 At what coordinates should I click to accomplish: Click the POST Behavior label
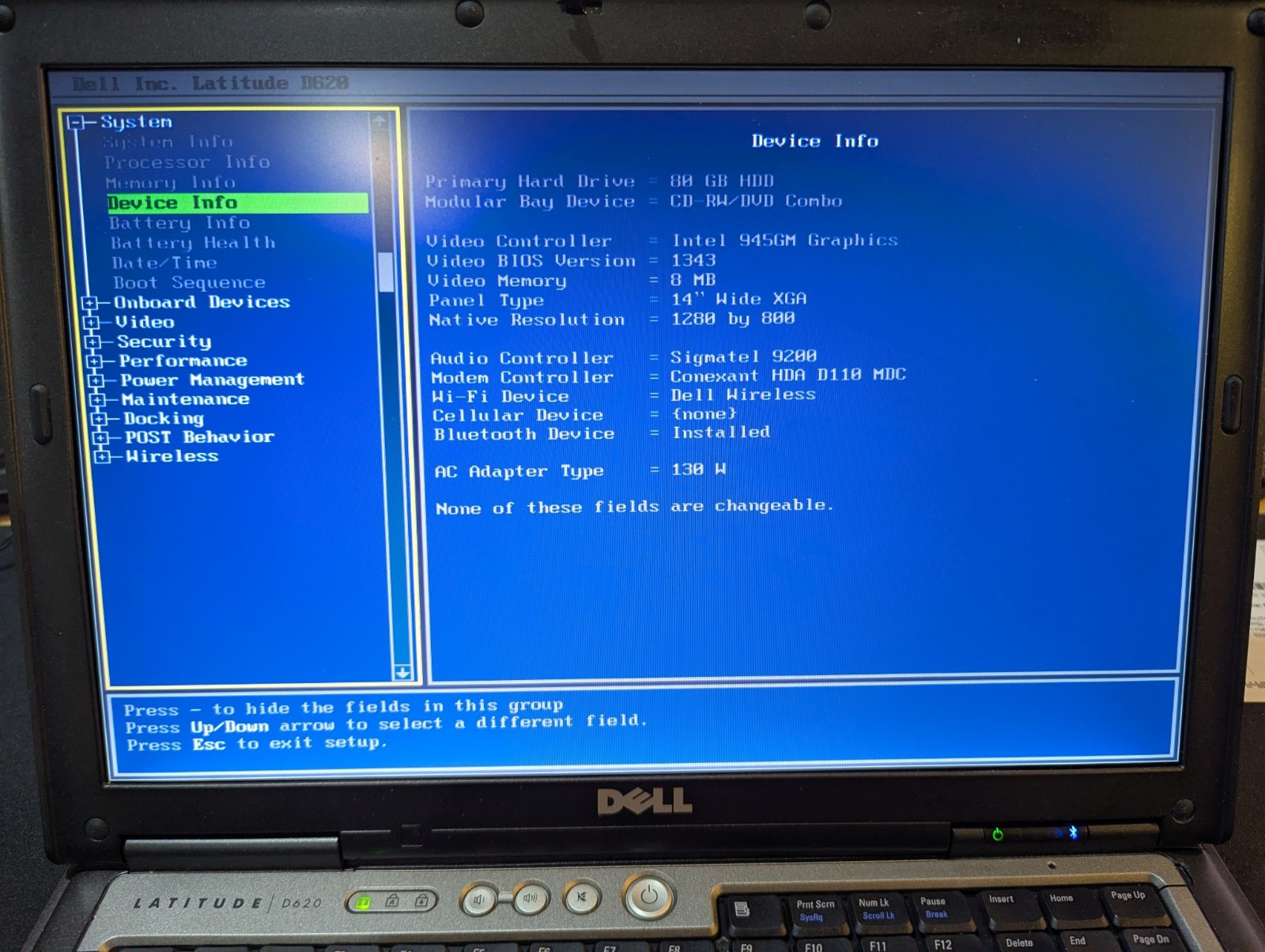(x=199, y=437)
